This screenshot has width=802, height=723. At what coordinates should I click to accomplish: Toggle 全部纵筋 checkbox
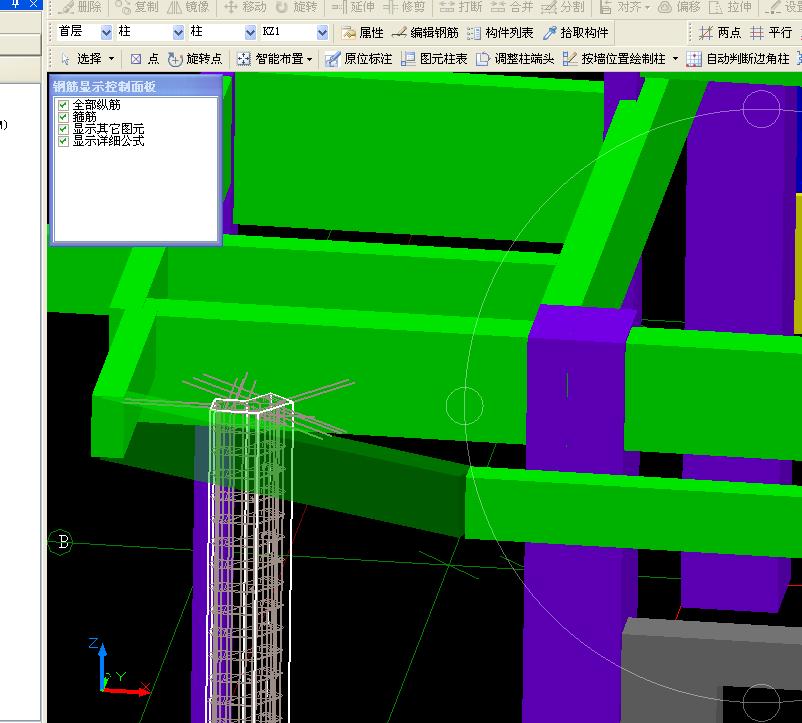[63, 105]
